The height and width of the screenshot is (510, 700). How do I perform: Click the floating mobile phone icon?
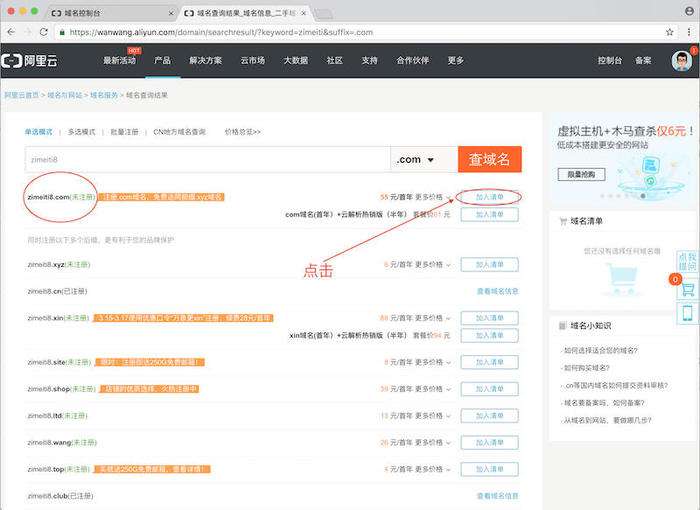coord(688,313)
